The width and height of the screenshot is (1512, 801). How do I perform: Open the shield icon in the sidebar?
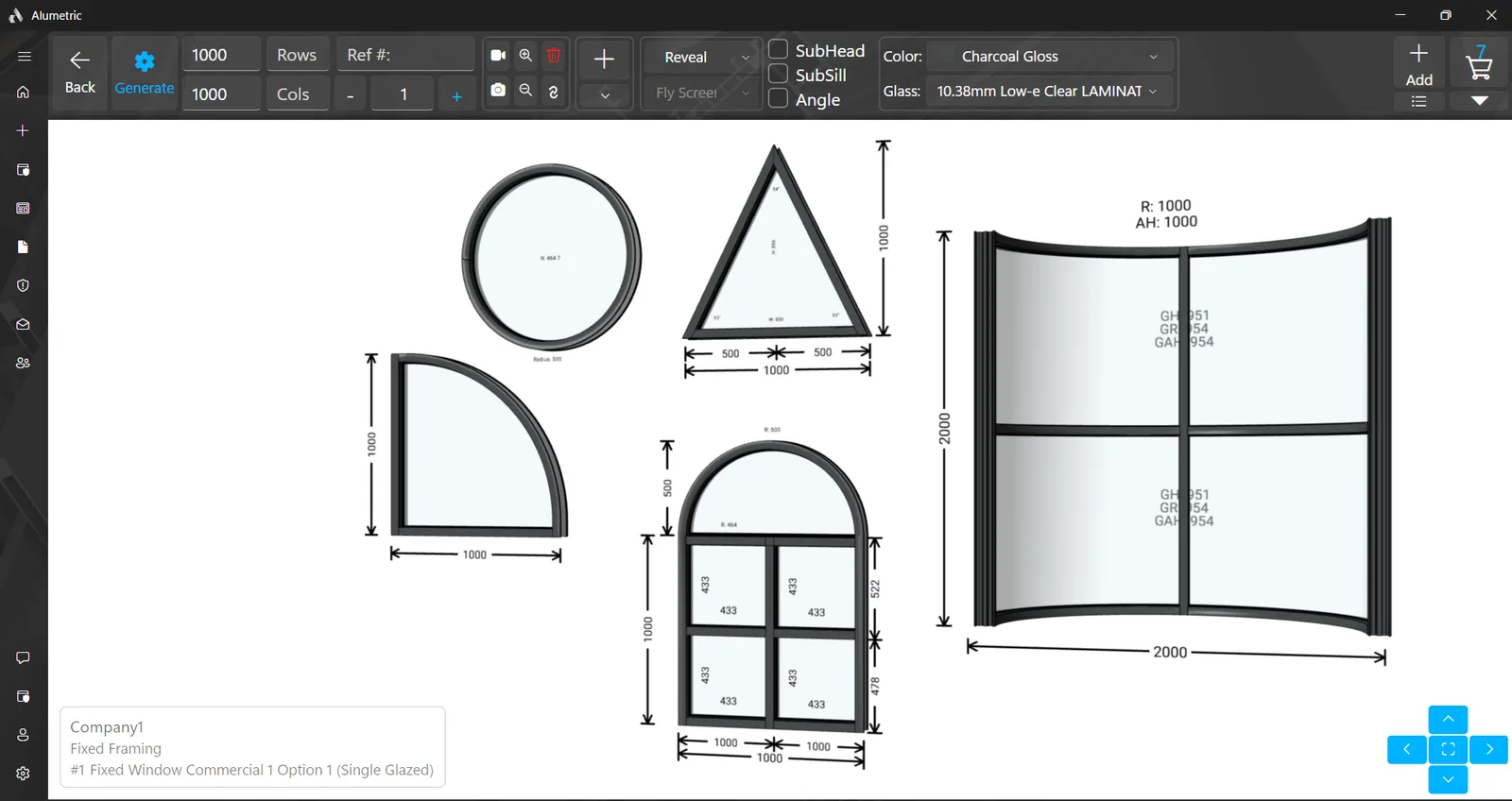[x=24, y=285]
